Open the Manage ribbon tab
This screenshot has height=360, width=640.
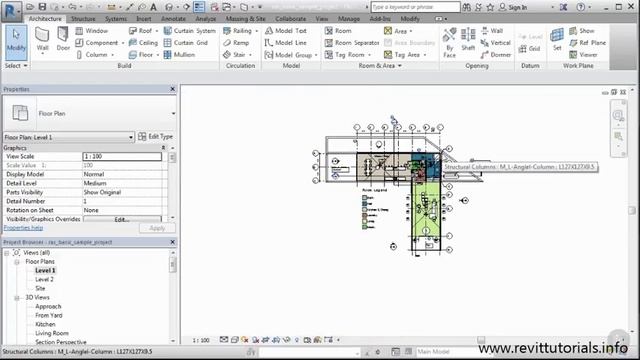(x=349, y=19)
